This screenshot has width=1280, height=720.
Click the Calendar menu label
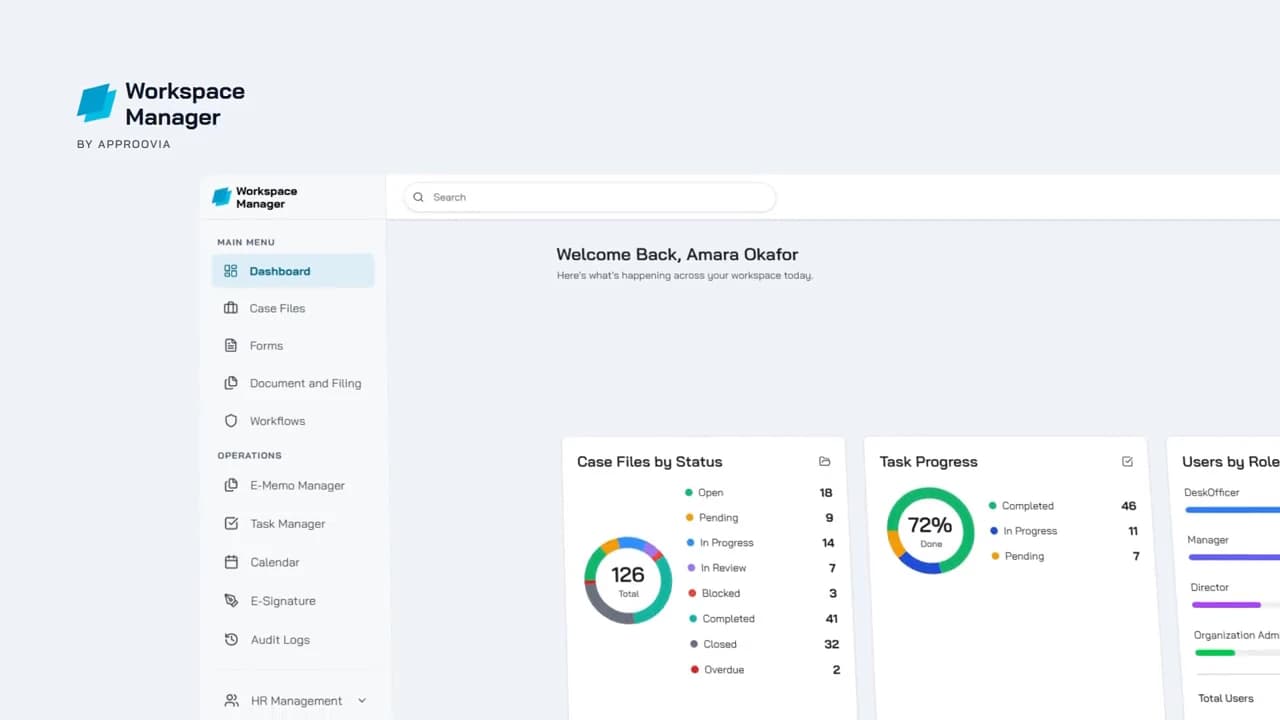pos(275,562)
